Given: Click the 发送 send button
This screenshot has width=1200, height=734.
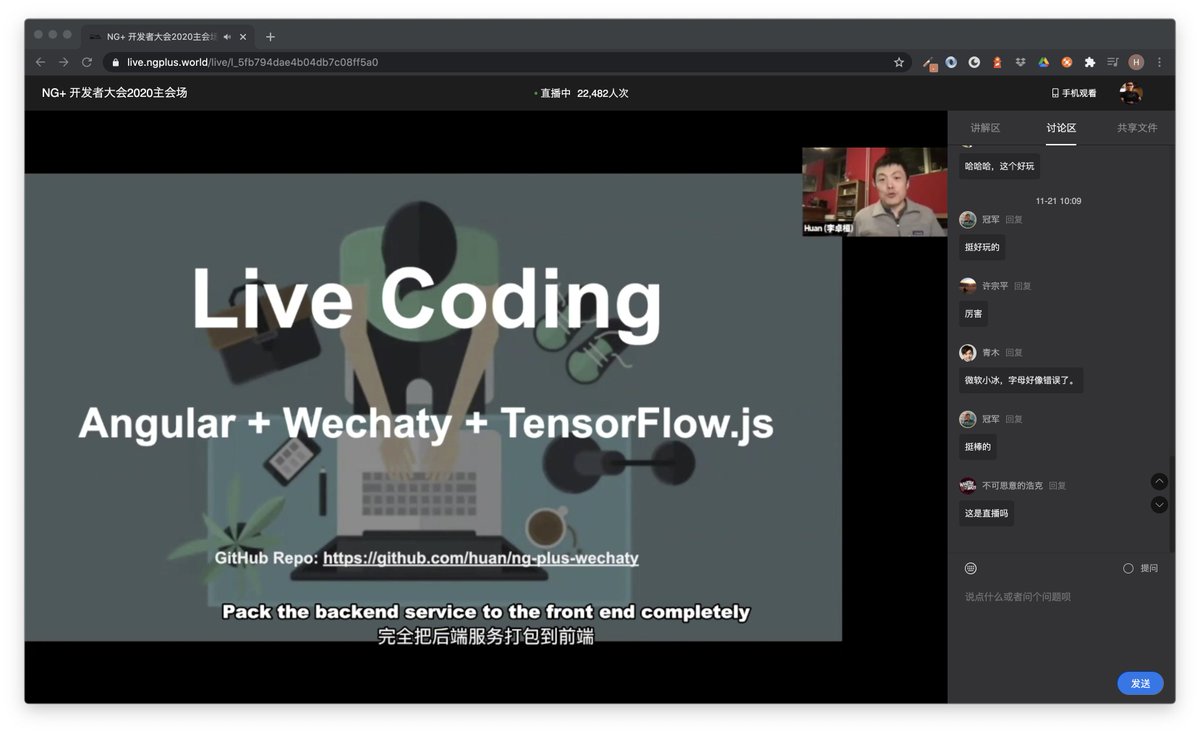Looking at the screenshot, I should [x=1140, y=683].
